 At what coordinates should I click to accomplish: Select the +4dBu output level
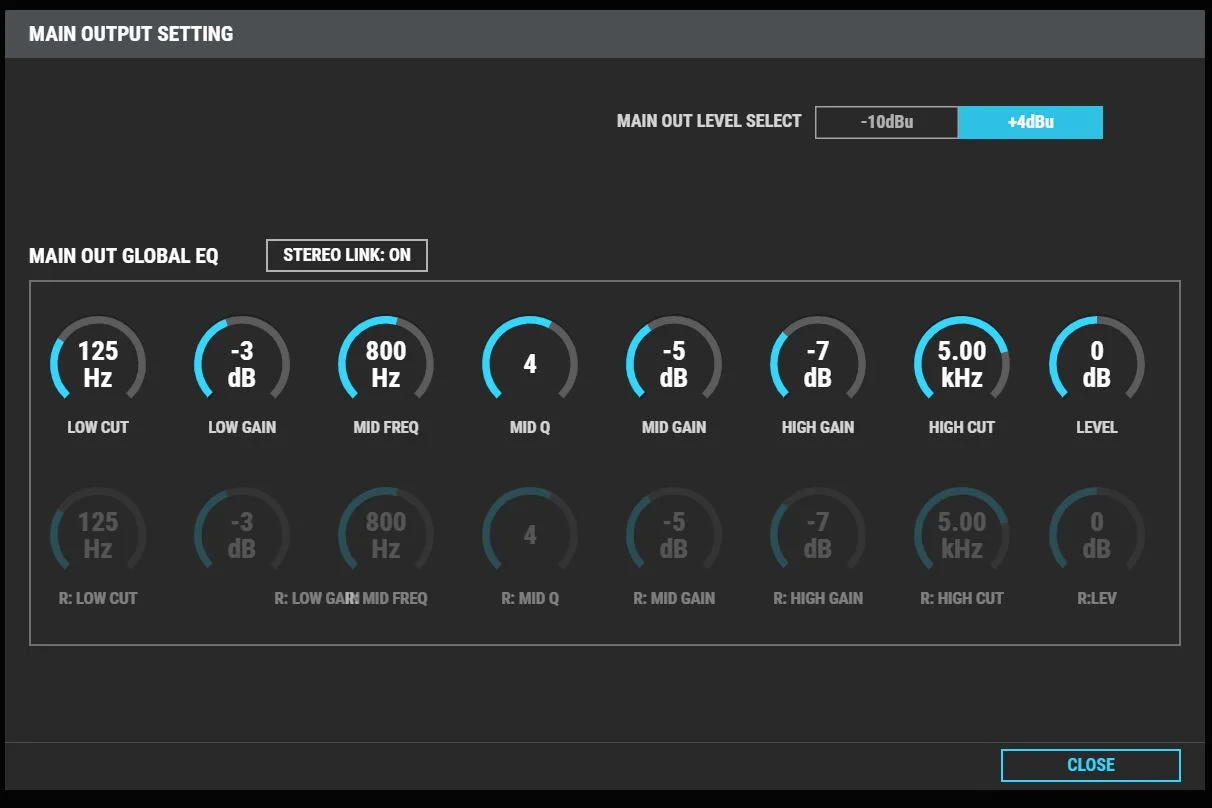(1031, 121)
